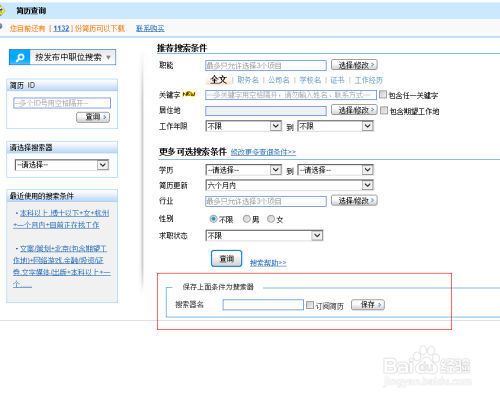
Task: Click 修改更多查询条件>> link
Action: [x=263, y=152]
